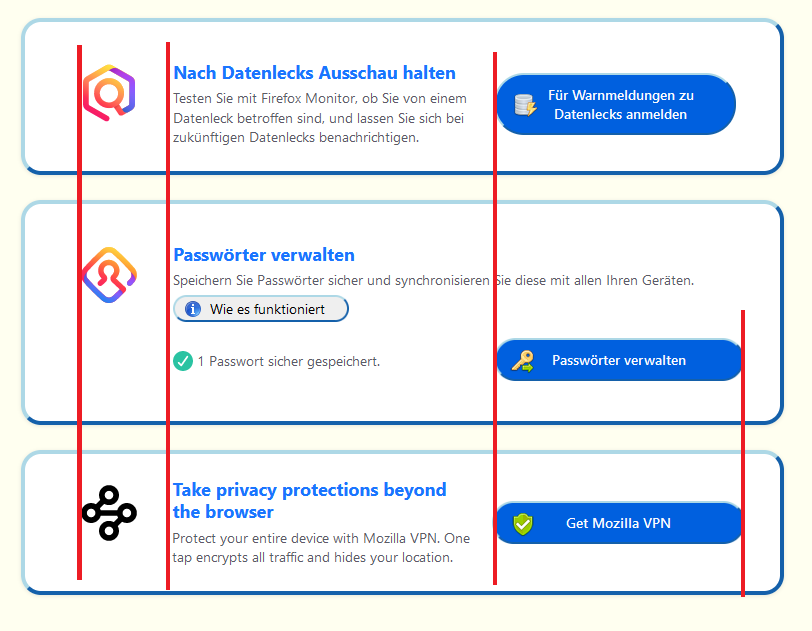Click the key icon on Passwörter verwalten button
812x631 pixels.
[523, 360]
